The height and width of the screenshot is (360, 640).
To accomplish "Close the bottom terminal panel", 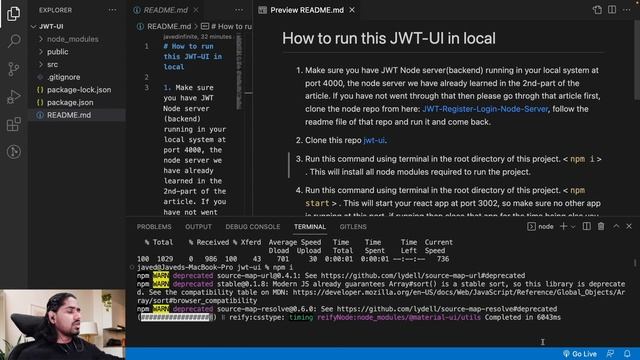I will [629, 226].
